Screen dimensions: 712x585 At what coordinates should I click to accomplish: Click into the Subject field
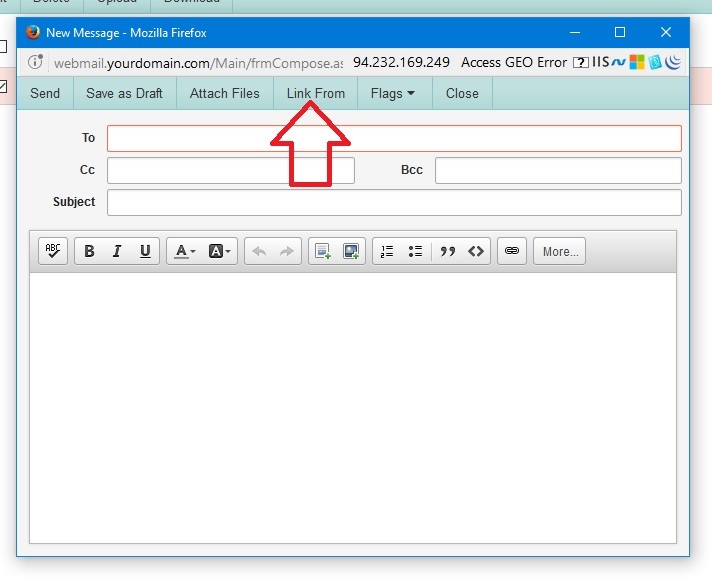click(x=394, y=202)
